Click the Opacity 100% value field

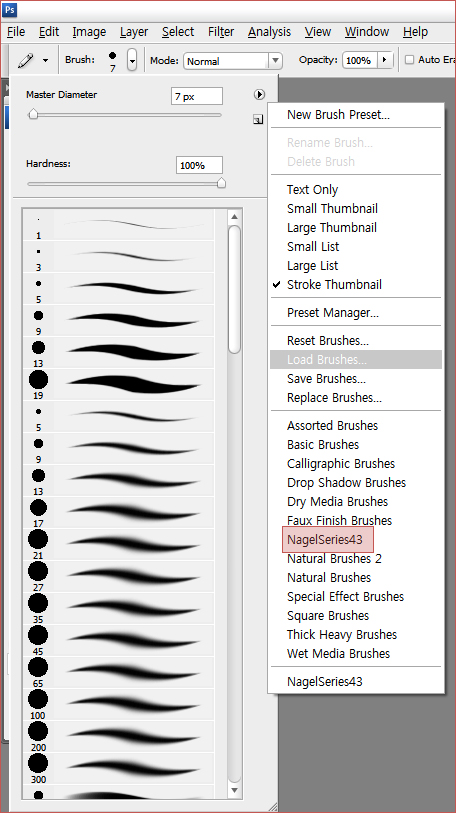[x=359, y=60]
